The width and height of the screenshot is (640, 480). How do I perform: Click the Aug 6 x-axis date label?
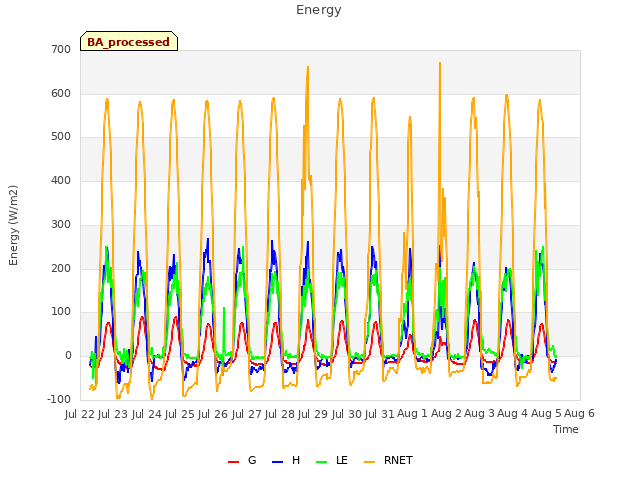coord(579,414)
